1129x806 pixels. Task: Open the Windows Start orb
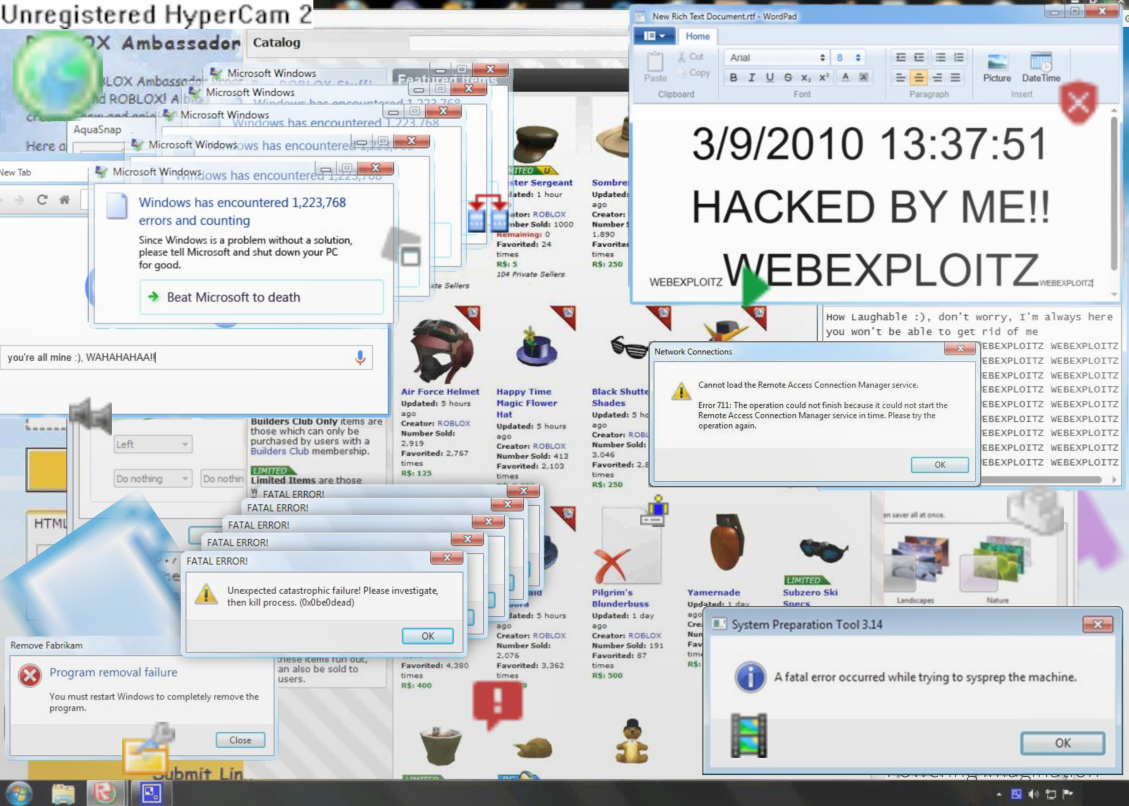(19, 793)
